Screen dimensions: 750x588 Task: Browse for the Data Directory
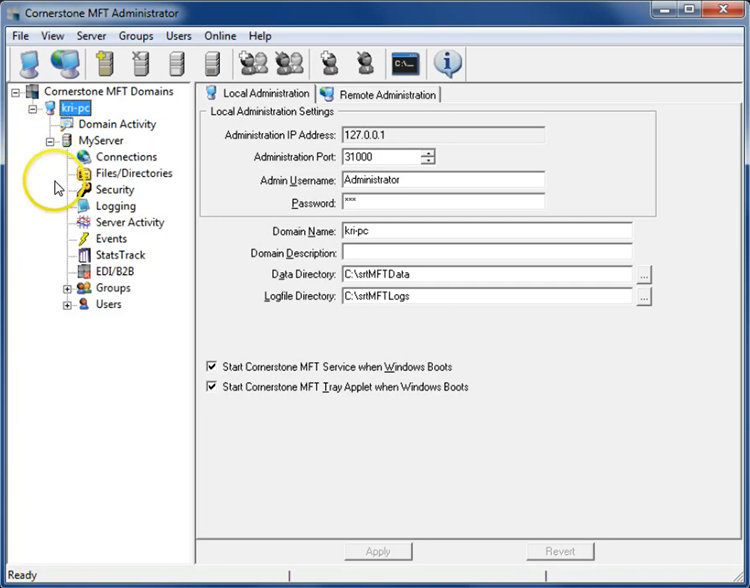[644, 275]
